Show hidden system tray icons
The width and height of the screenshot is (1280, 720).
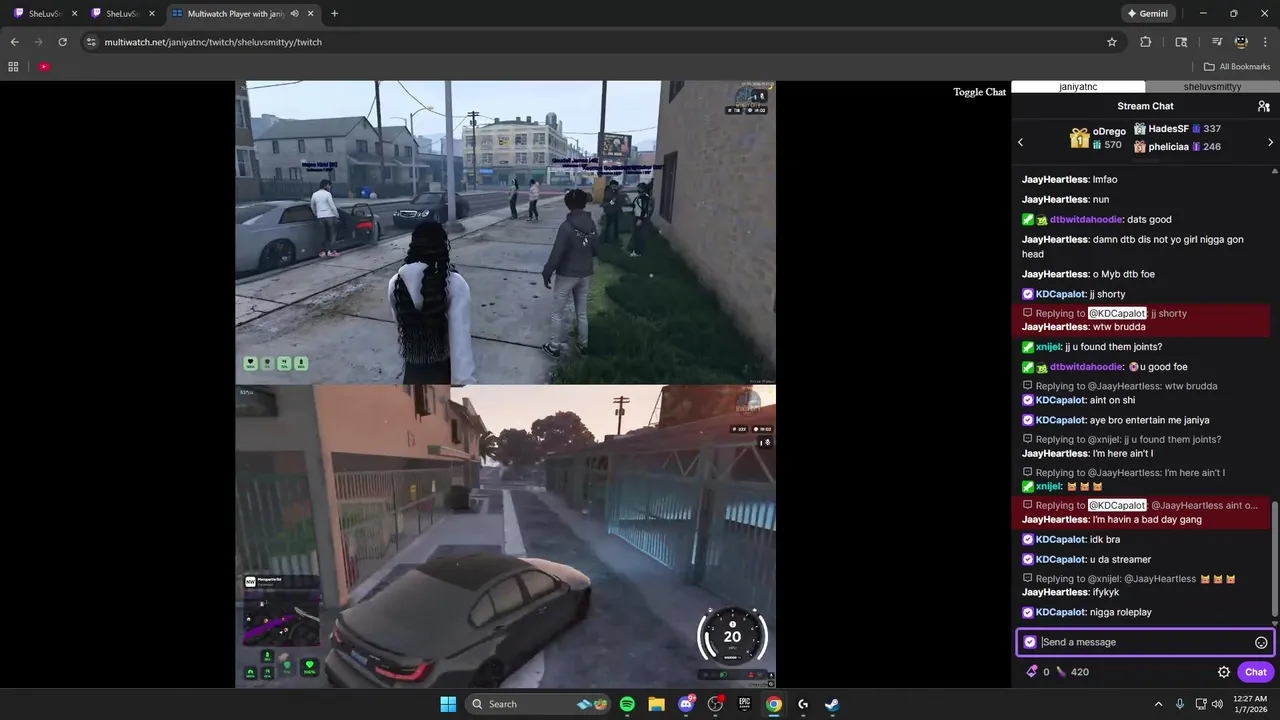point(1158,704)
